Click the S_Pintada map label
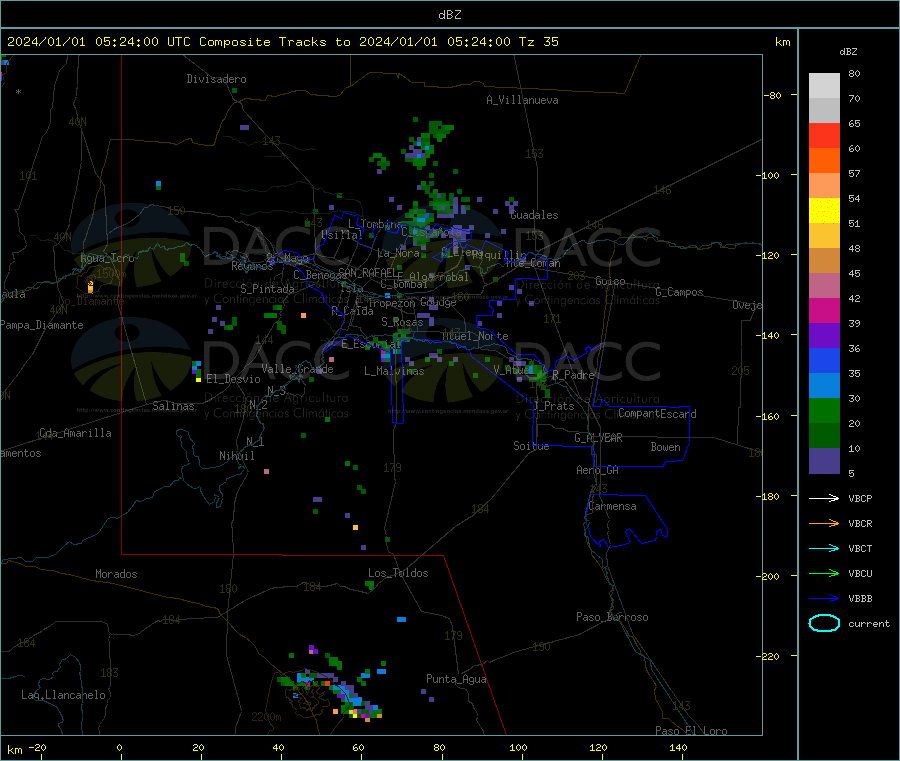The width and height of the screenshot is (900, 761). click(x=267, y=289)
